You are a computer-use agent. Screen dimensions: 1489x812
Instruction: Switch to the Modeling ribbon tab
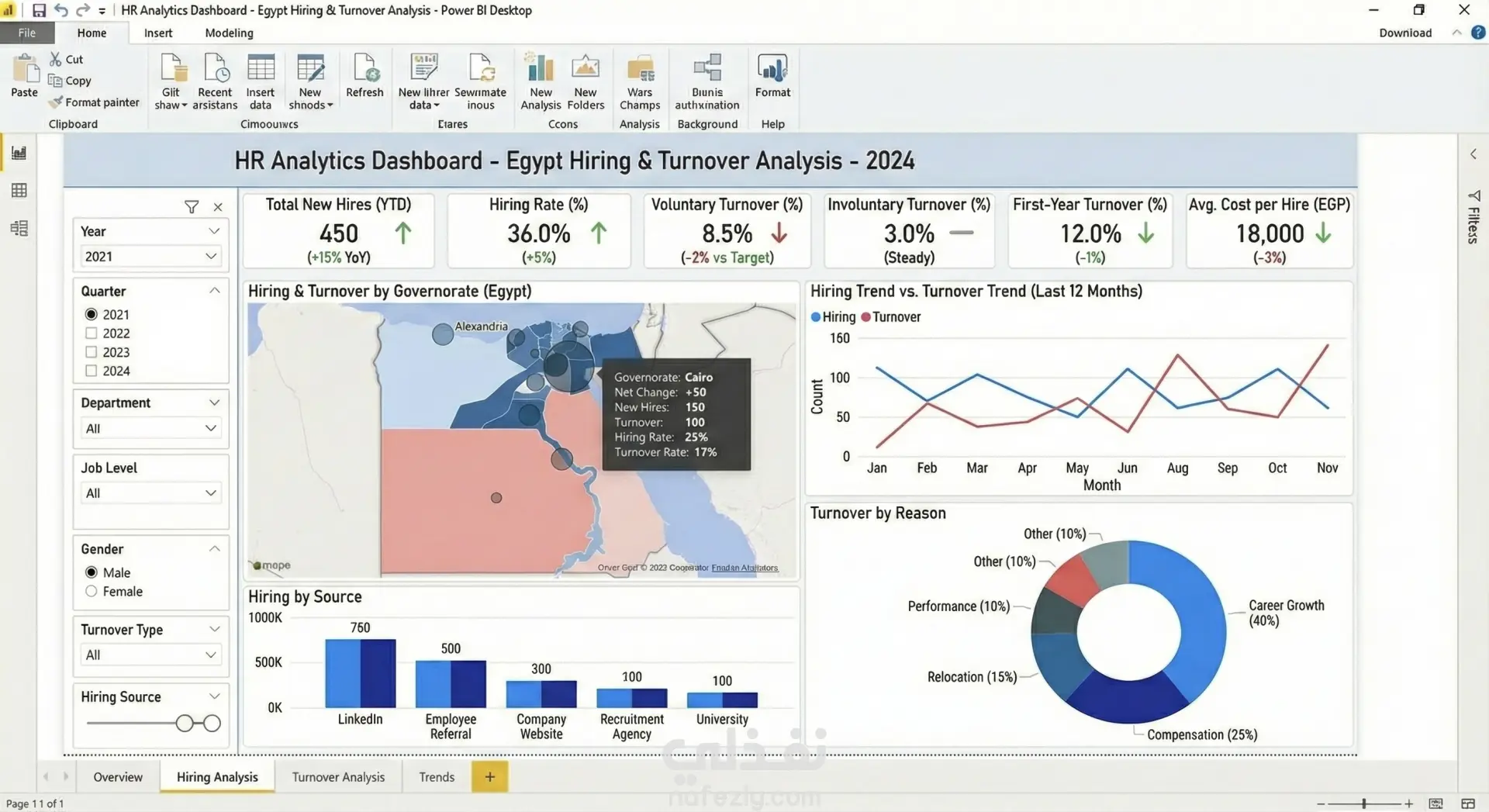pos(229,33)
